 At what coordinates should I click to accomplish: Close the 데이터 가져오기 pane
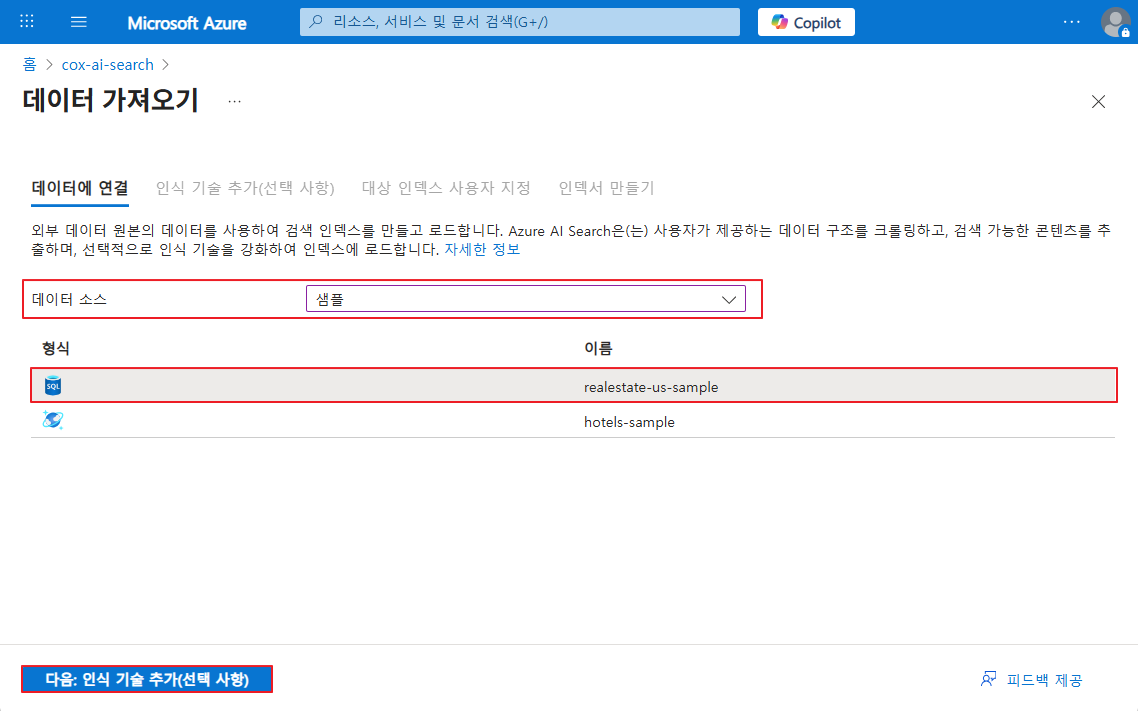(1098, 102)
